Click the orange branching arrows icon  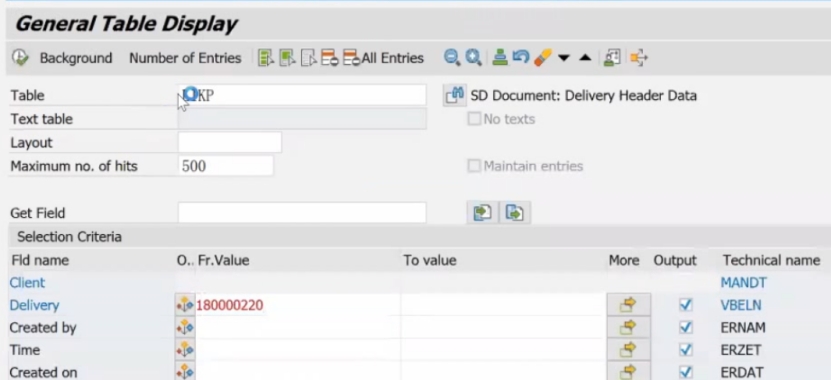639,57
